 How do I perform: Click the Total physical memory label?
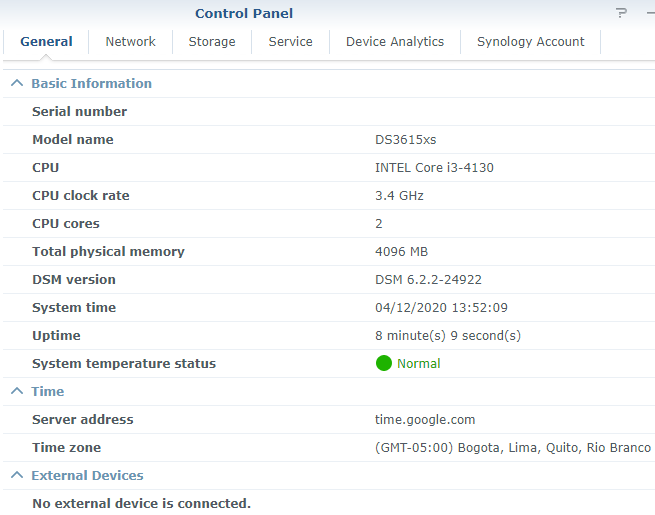pos(108,251)
